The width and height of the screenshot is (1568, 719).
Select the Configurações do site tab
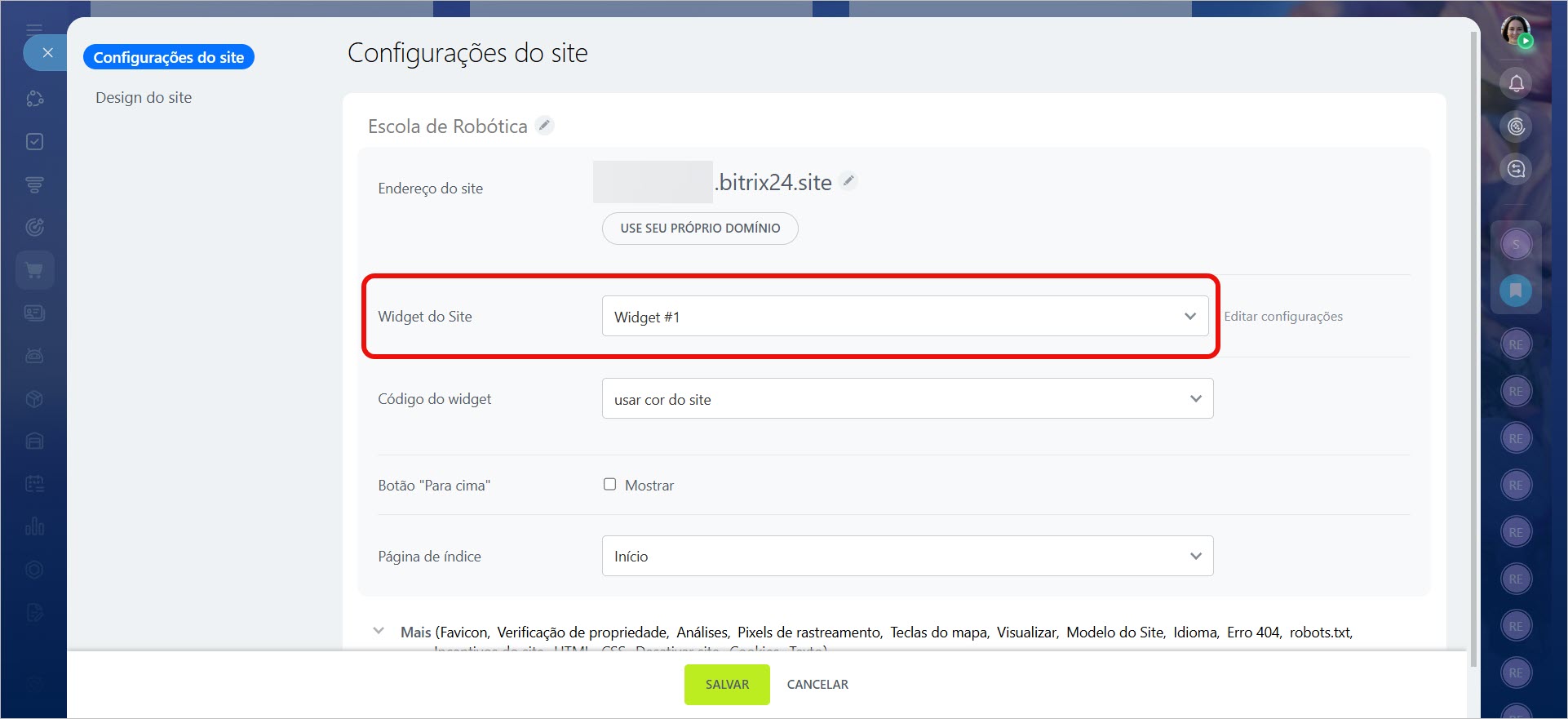[169, 57]
